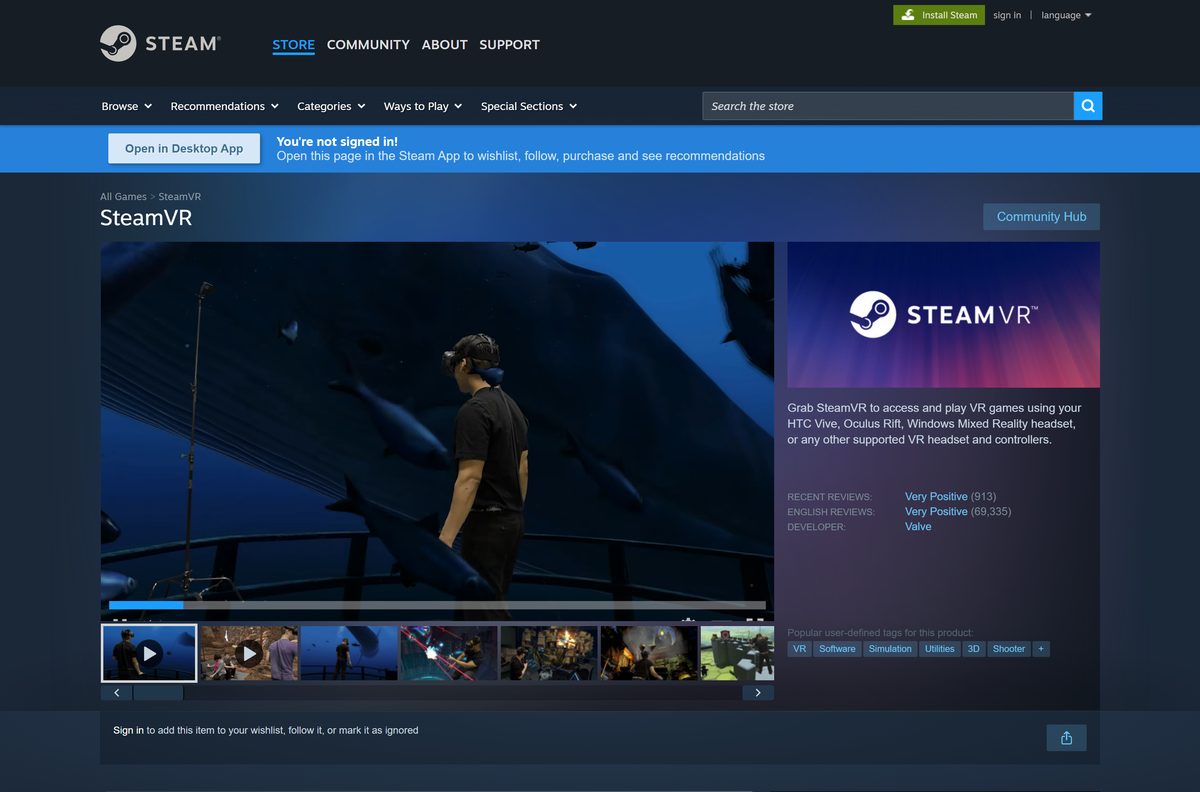
Task: Click the recent reviews Very Positive link
Action: [936, 496]
